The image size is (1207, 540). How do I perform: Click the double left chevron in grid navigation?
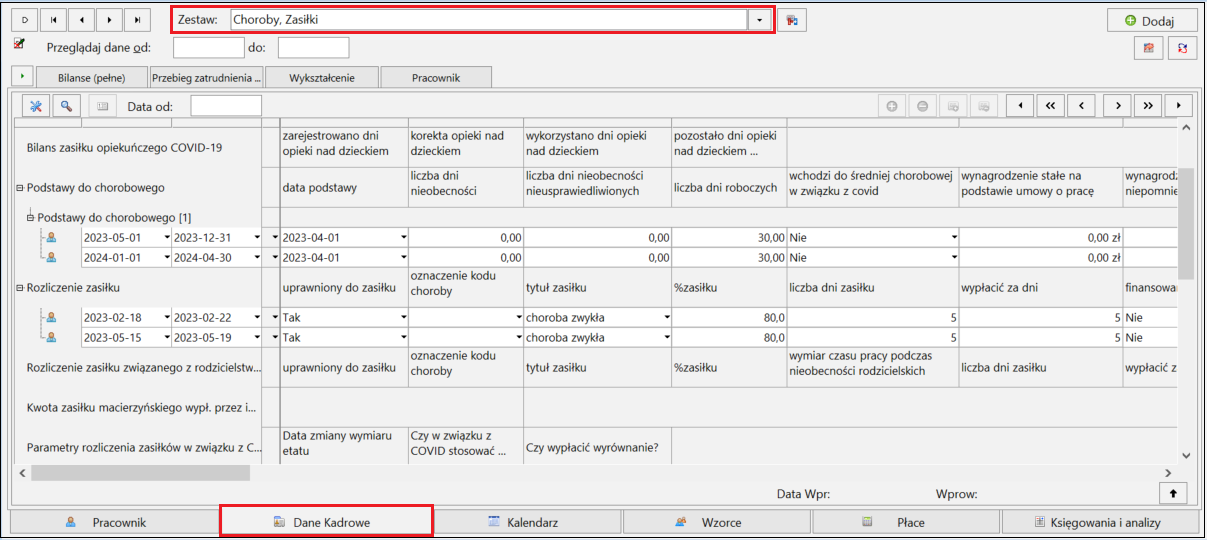pyautogui.click(x=1050, y=105)
